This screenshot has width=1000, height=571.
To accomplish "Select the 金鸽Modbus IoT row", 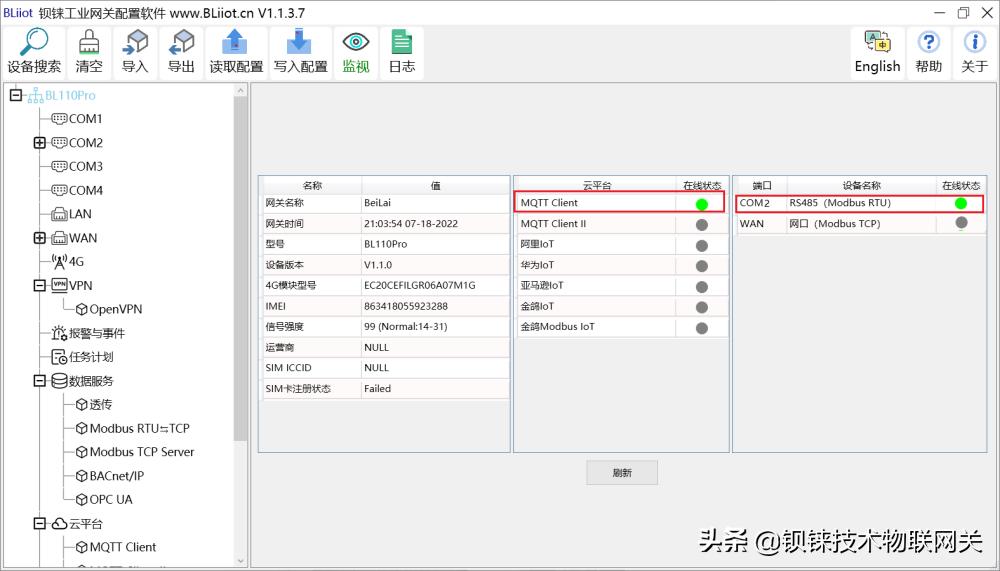I will pos(622,327).
